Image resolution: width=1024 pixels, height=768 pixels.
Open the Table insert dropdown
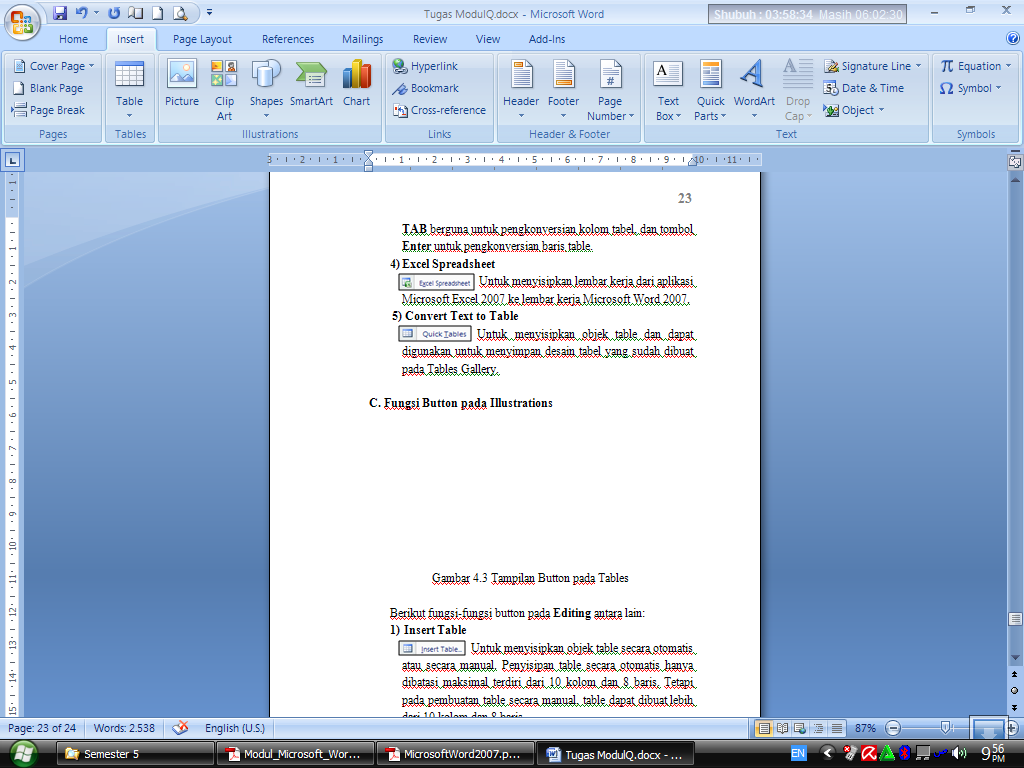[x=129, y=89]
